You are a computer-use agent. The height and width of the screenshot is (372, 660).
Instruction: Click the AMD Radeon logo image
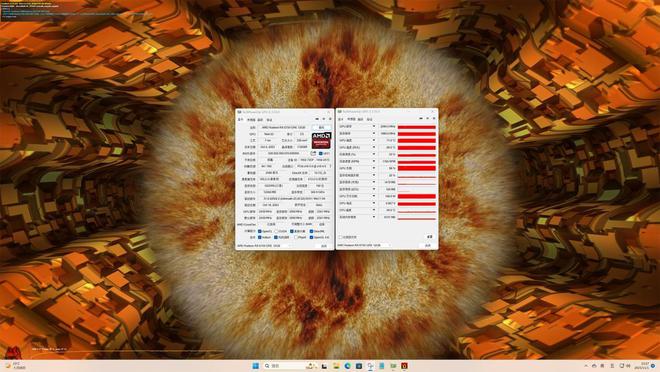(x=322, y=140)
